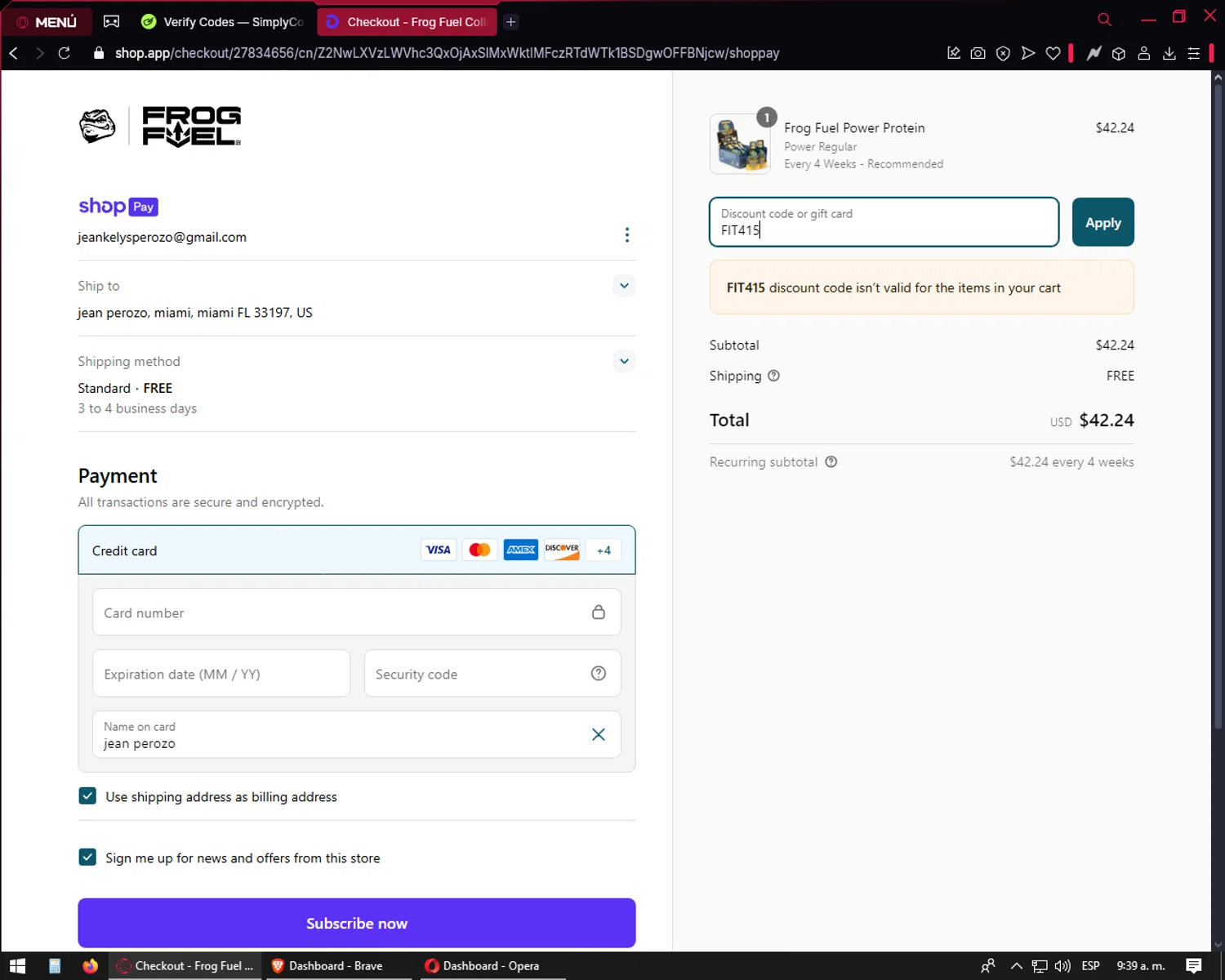Open the notepad app icon in the taskbar

pyautogui.click(x=55, y=966)
